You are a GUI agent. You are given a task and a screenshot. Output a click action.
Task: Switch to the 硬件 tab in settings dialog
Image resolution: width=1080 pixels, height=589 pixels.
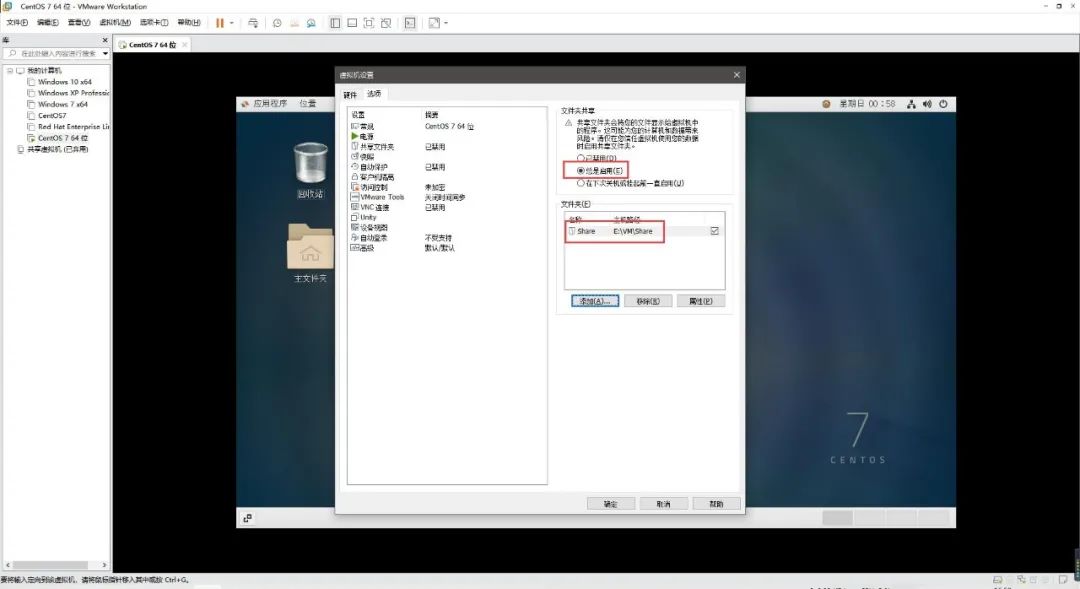point(350,94)
